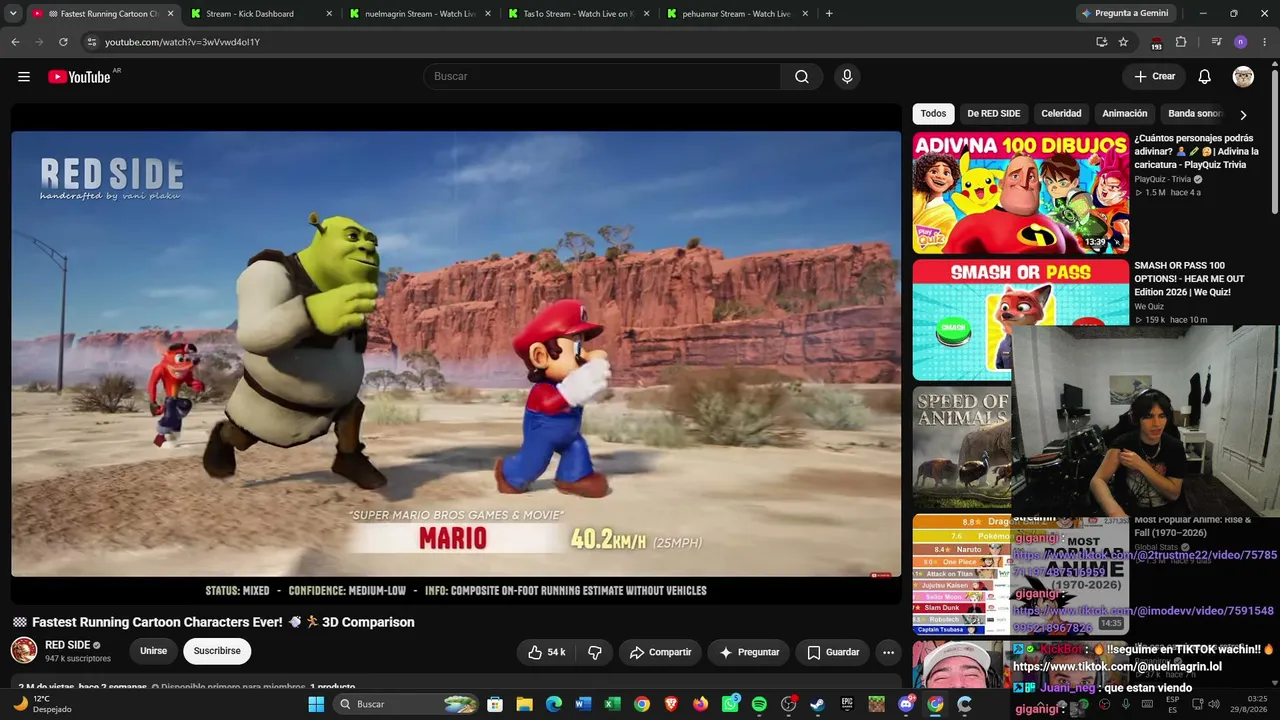
Task: Select the 'Animación' filter chip
Action: tap(1125, 114)
